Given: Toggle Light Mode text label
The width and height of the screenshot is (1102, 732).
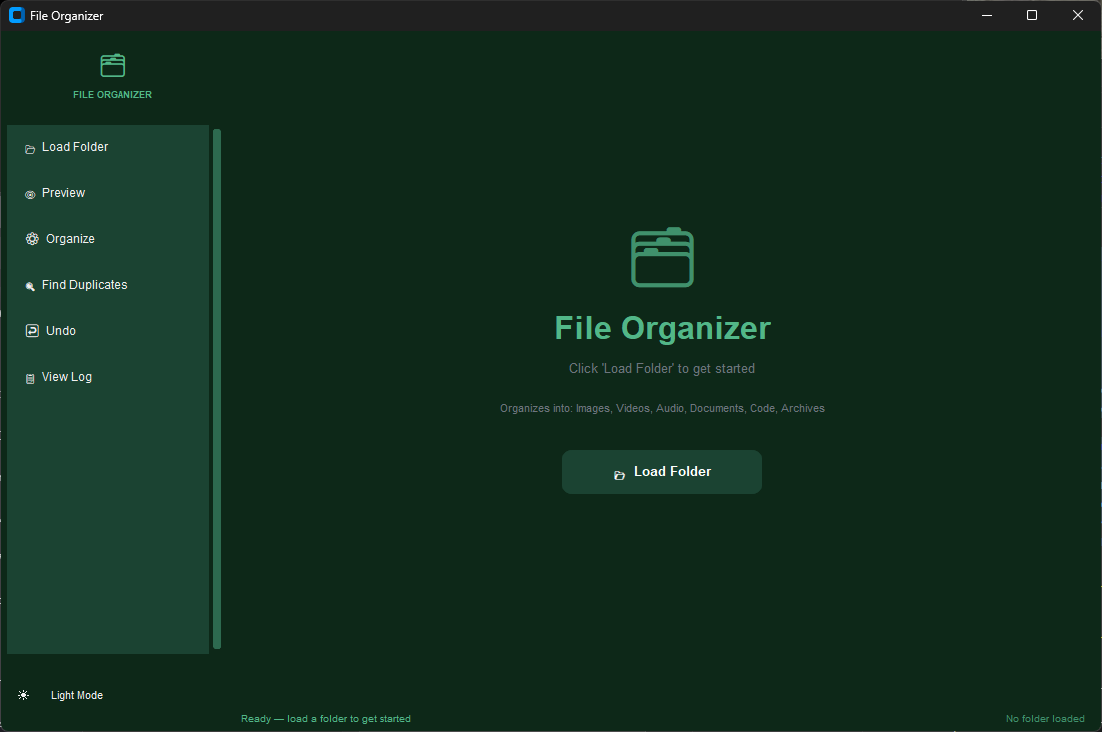Looking at the screenshot, I should point(77,695).
